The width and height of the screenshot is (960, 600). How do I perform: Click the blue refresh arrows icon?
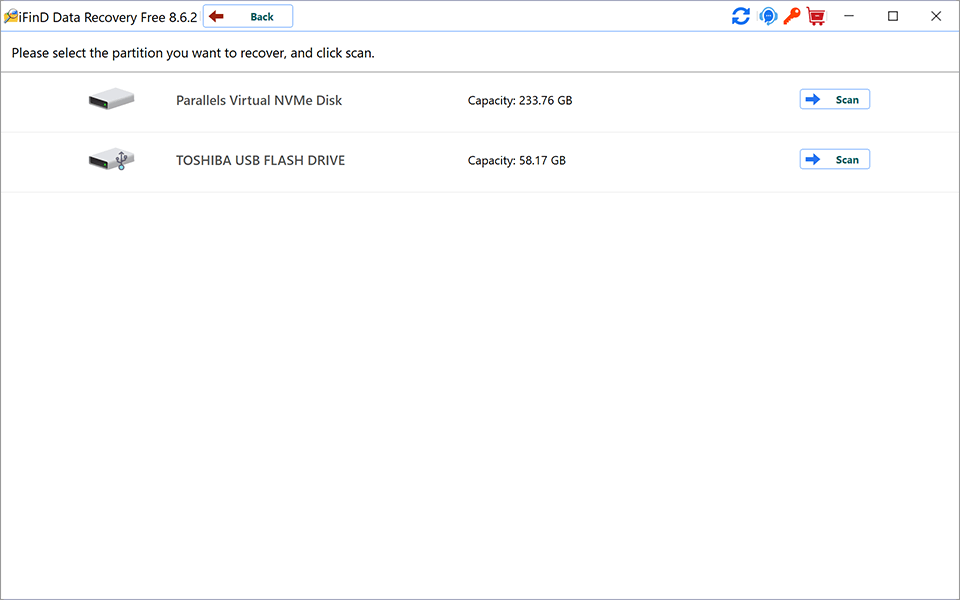tap(741, 17)
